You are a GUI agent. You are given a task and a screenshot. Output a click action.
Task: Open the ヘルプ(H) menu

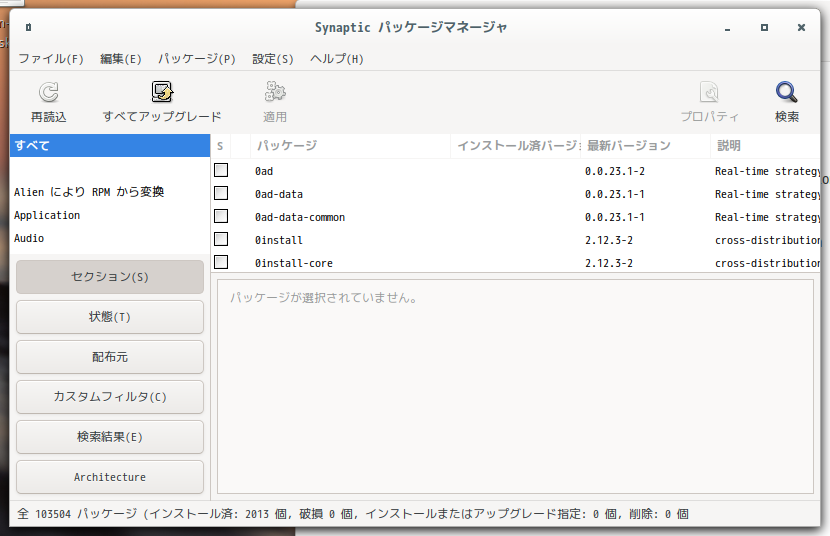pyautogui.click(x=337, y=59)
